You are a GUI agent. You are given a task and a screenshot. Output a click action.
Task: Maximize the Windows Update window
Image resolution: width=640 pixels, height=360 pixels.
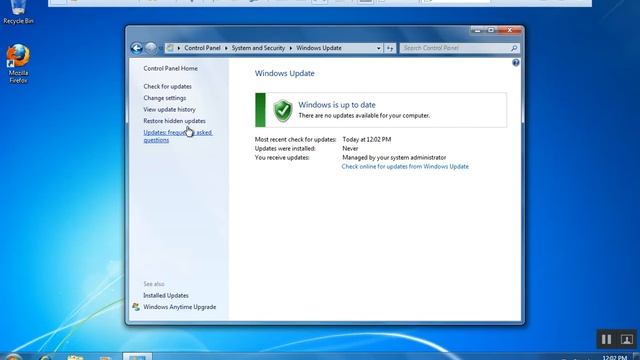click(x=491, y=30)
